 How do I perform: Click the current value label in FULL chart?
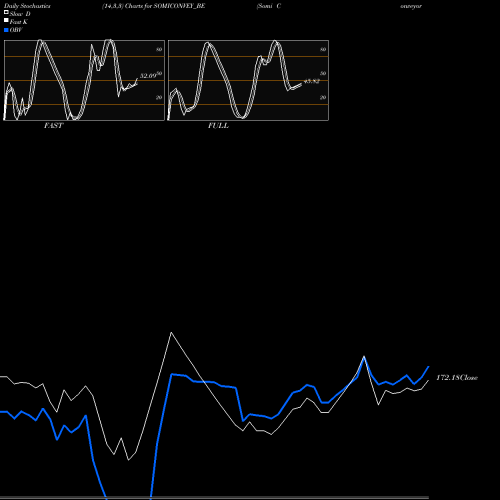(312, 81)
